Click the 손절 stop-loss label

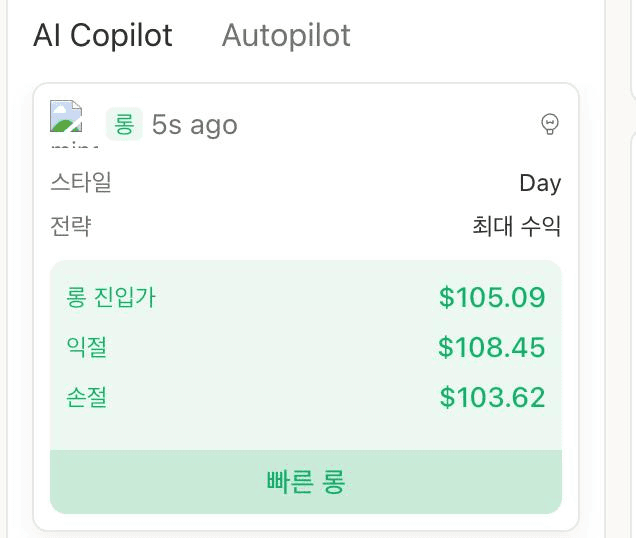(87, 397)
